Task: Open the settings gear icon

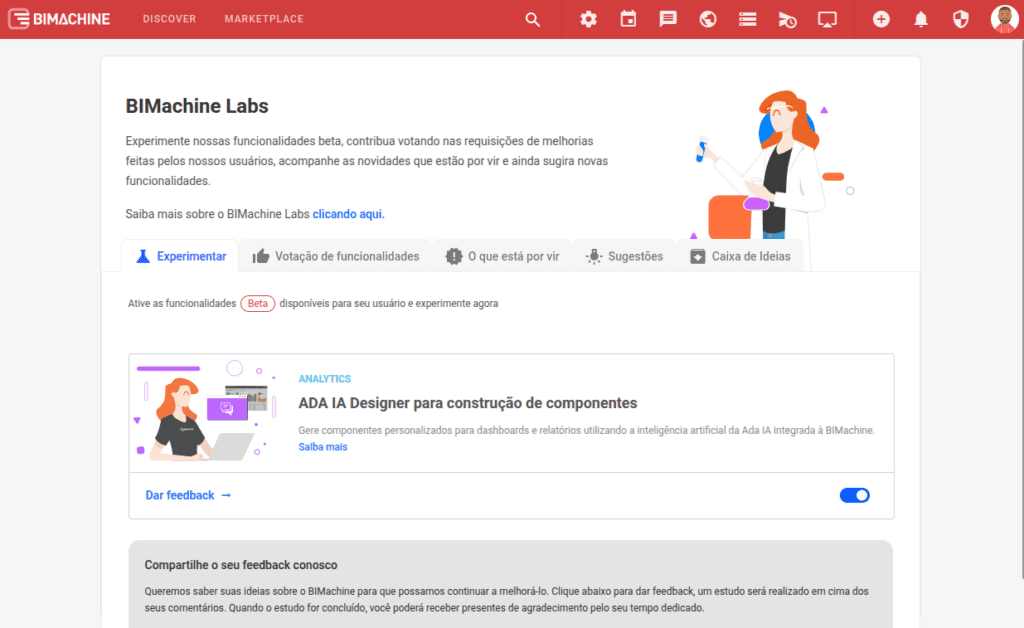Action: pos(588,19)
